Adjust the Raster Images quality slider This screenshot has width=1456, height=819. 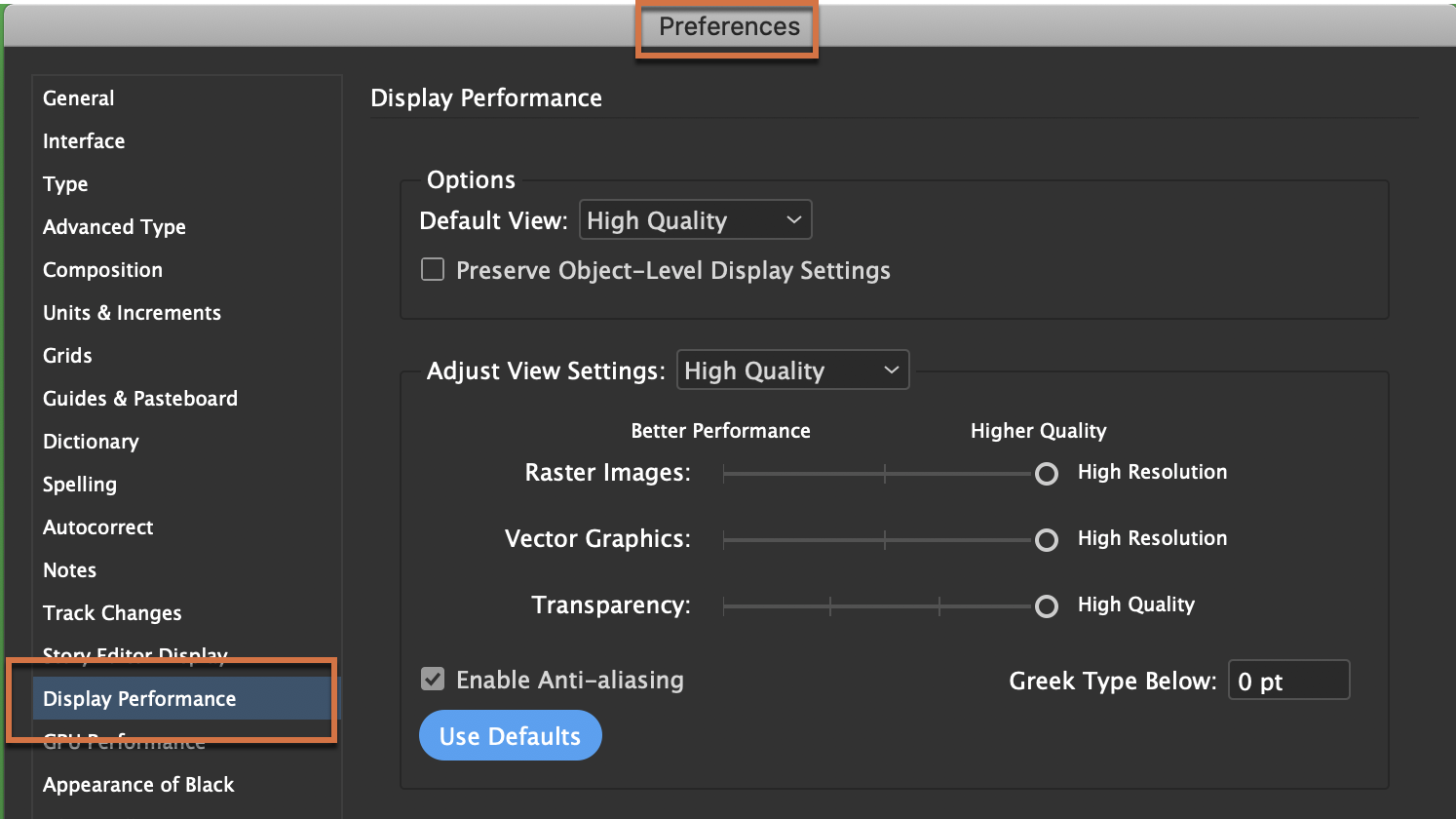tap(1046, 474)
